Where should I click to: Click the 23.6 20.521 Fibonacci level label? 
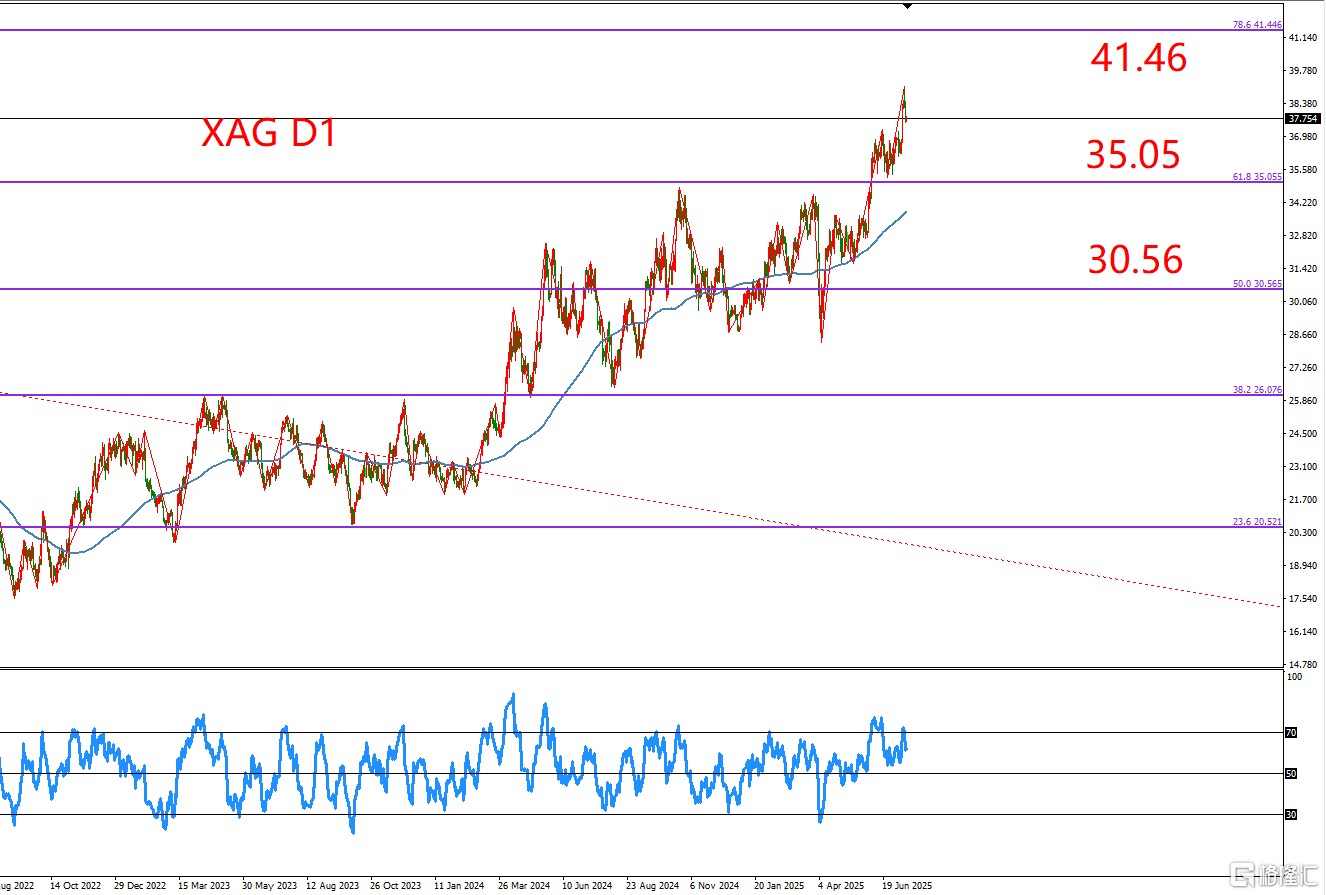pos(1257,522)
